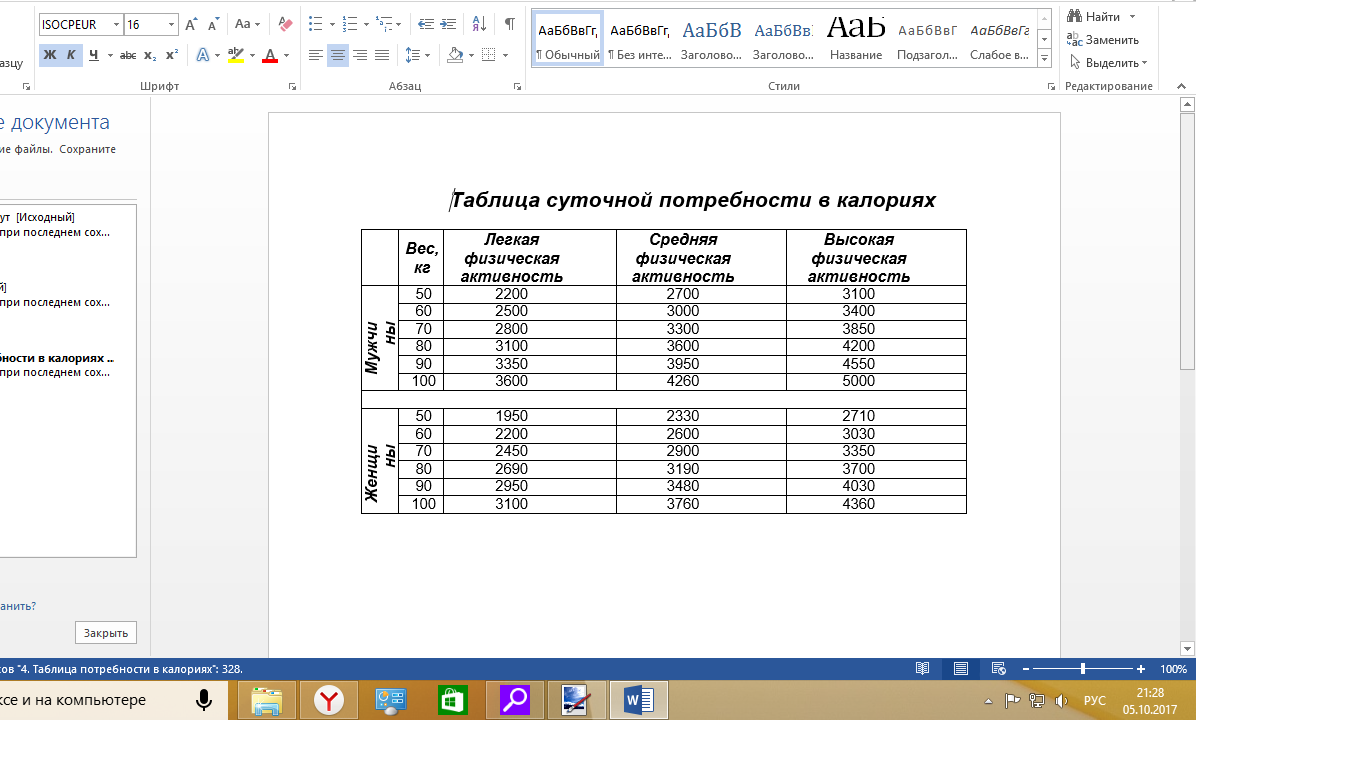This screenshot has width=1360, height=768.
Task: Click the Заменить button
Action: (1104, 40)
